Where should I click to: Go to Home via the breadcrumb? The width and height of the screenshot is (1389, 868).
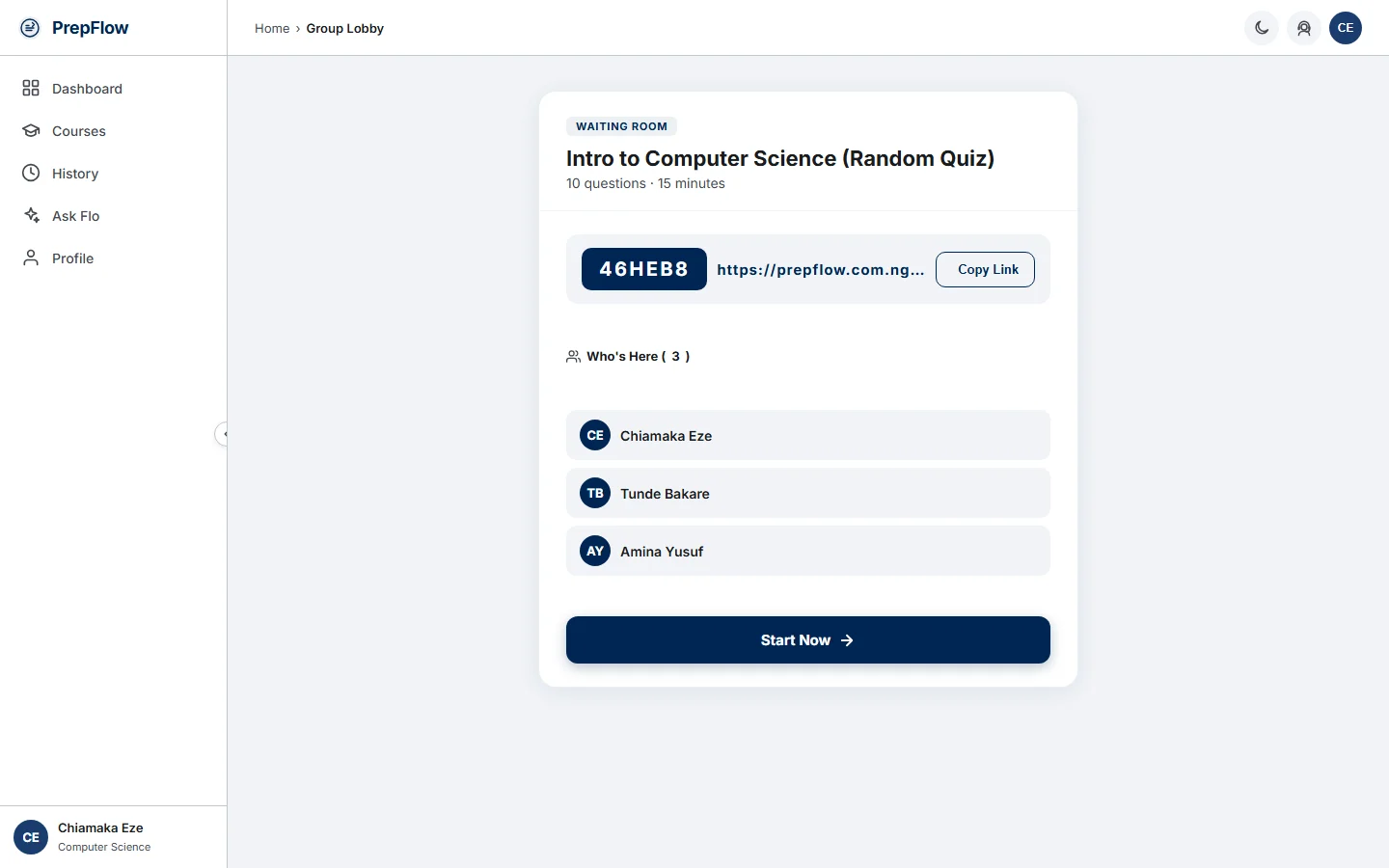[x=272, y=29]
